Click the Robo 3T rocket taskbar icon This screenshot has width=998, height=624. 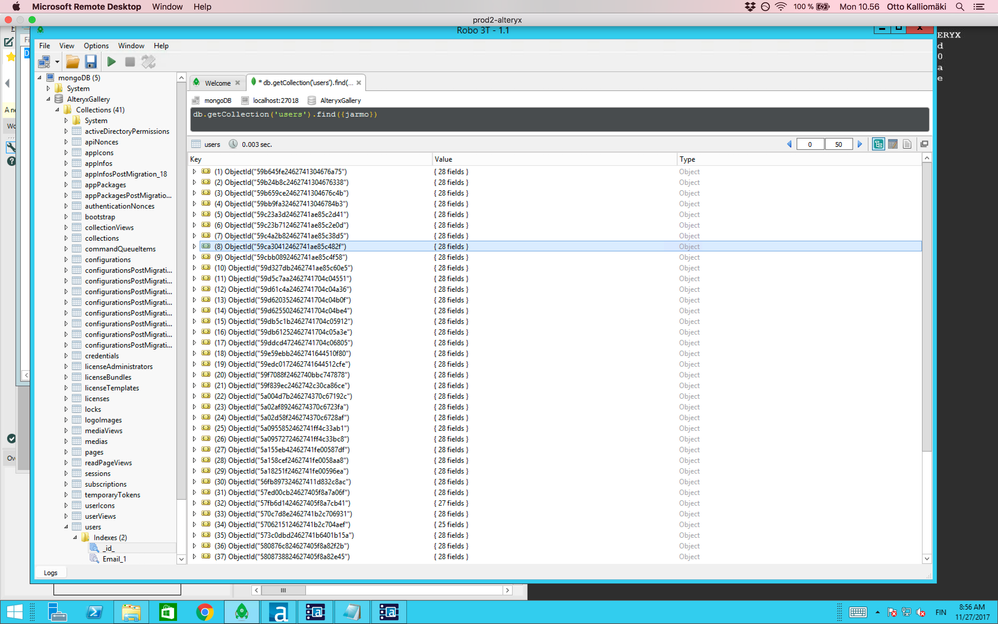(241, 613)
